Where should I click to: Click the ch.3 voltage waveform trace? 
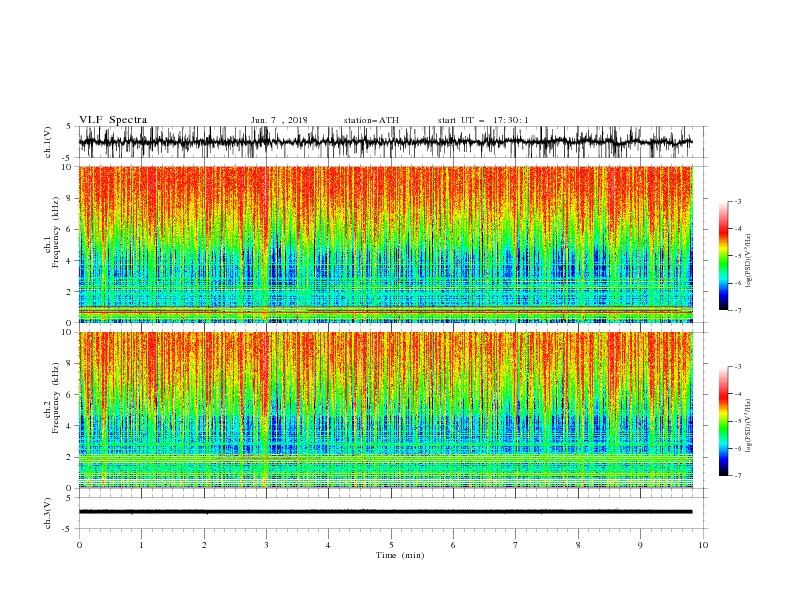385,512
